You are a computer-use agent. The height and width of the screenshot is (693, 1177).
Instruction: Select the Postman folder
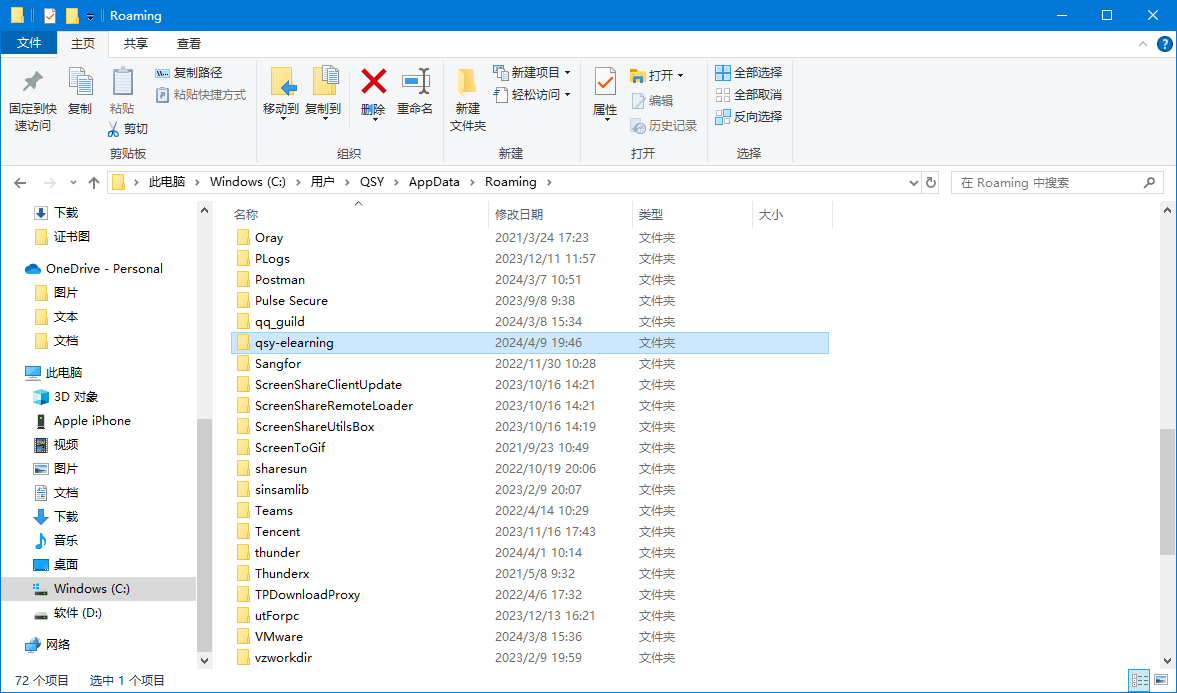tap(530, 279)
